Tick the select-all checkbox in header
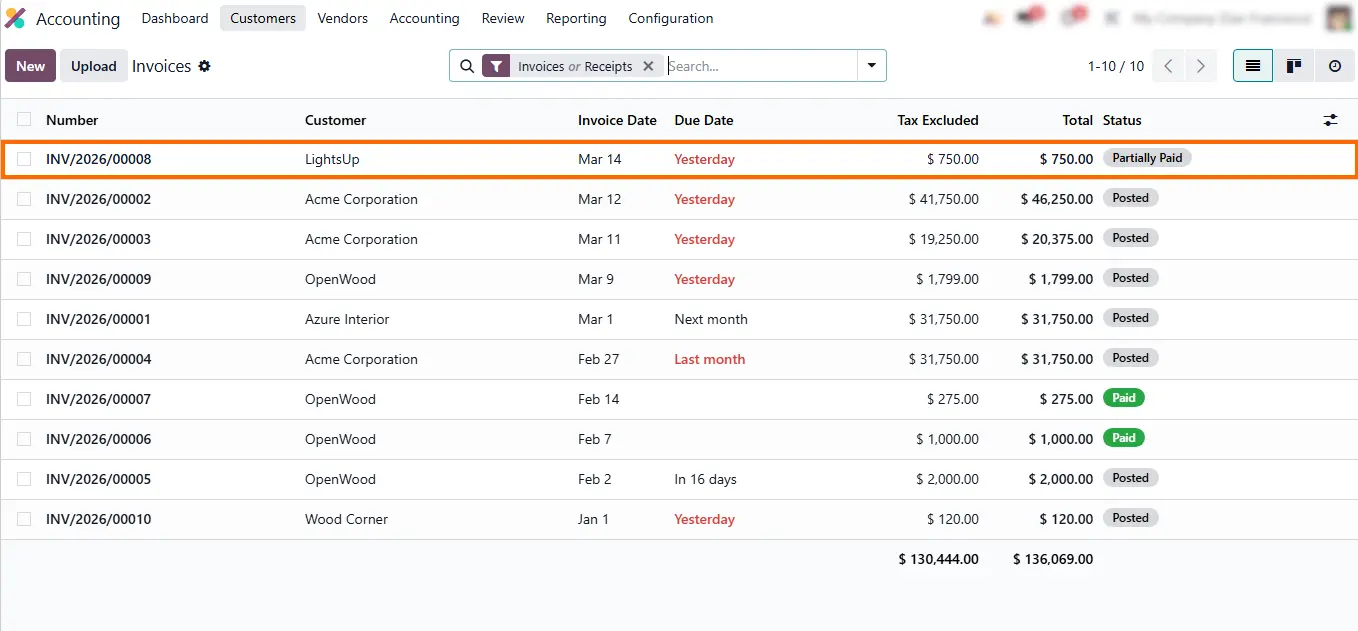This screenshot has height=631, width=1358. (x=24, y=120)
